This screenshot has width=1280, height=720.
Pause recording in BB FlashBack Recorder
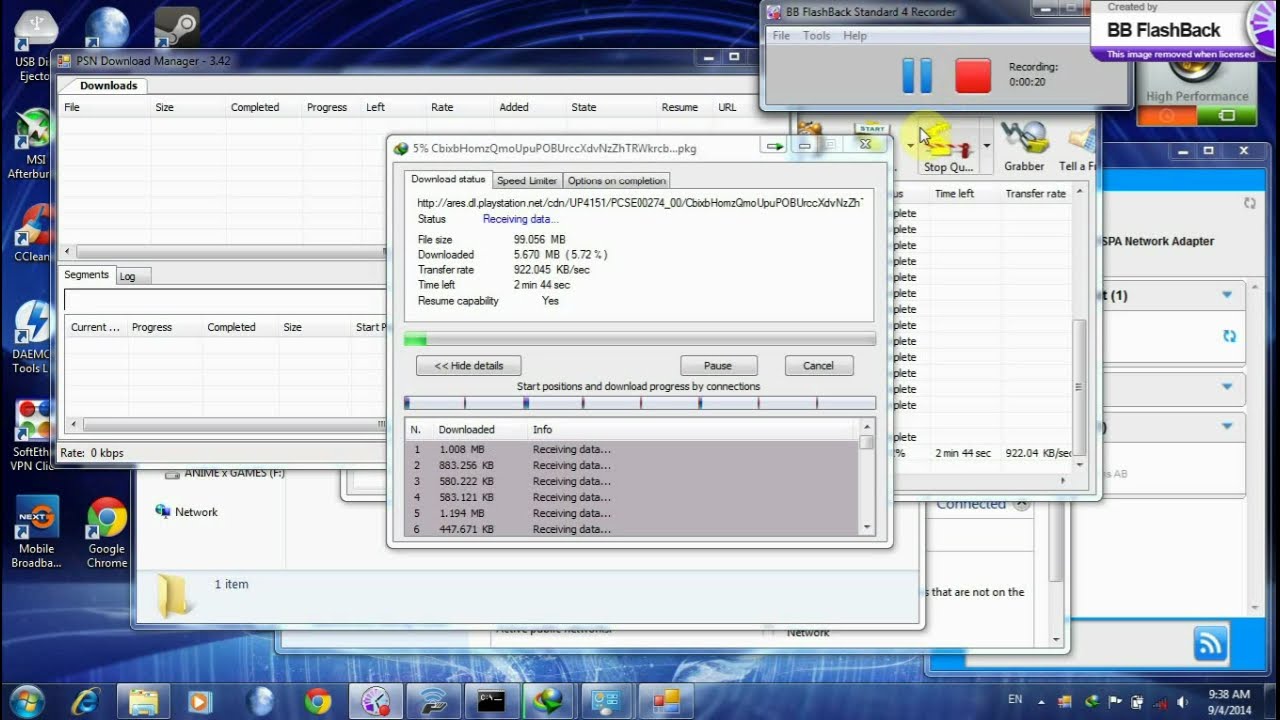tap(917, 76)
